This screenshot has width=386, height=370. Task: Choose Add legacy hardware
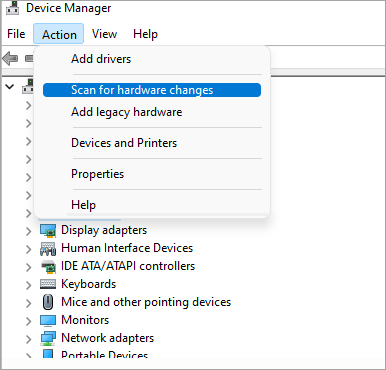coord(152,112)
